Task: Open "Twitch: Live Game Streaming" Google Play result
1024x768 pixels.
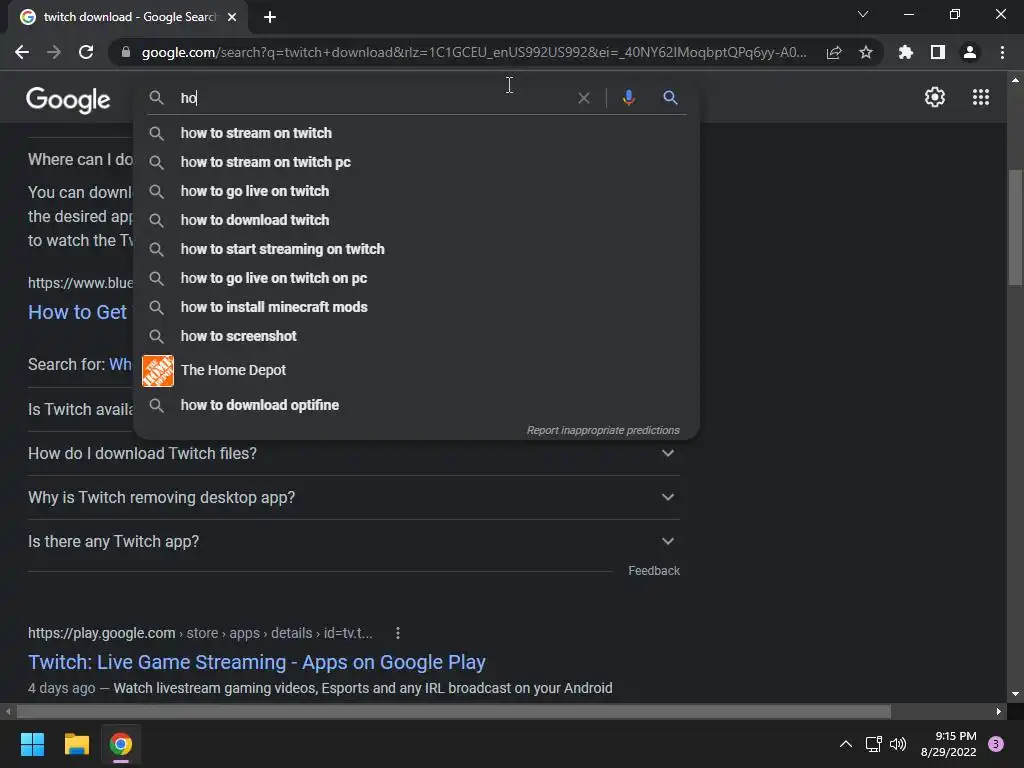Action: click(257, 662)
